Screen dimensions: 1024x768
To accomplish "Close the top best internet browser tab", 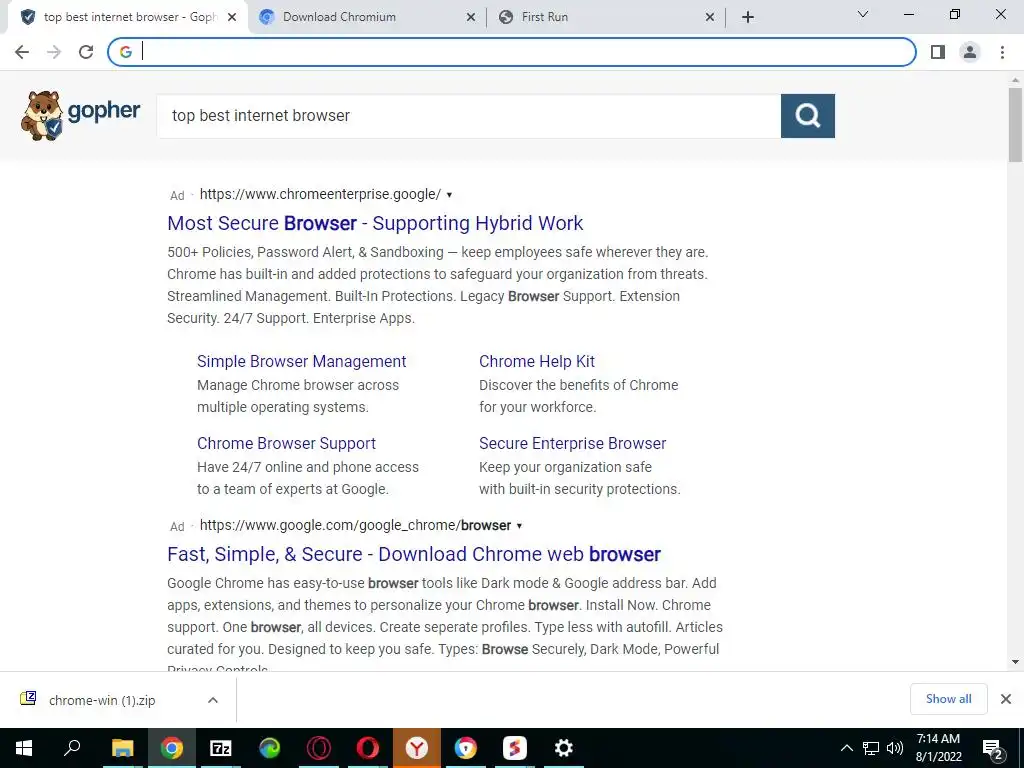I will pos(232,18).
